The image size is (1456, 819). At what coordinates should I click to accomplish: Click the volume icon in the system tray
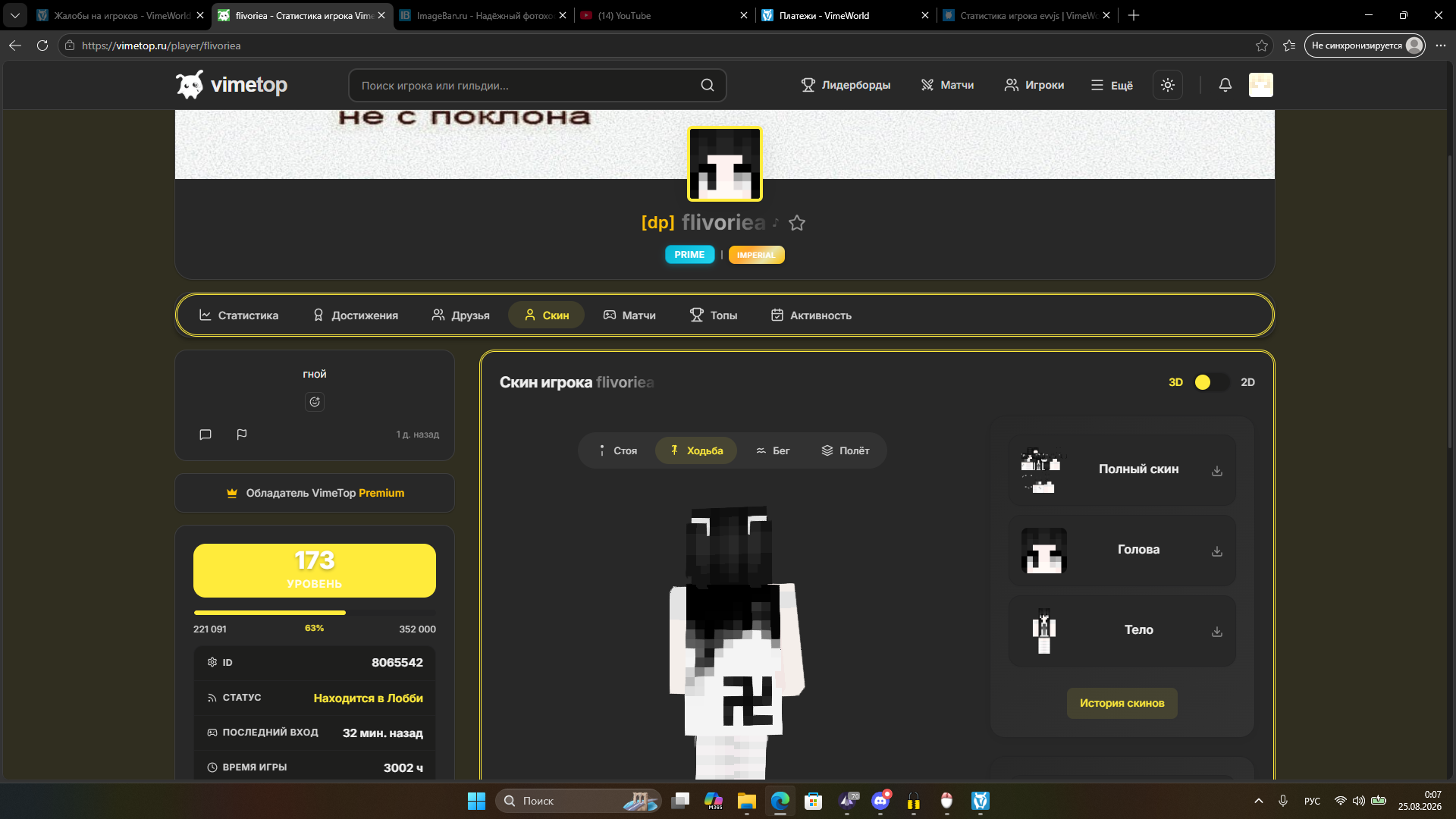pyautogui.click(x=1358, y=801)
